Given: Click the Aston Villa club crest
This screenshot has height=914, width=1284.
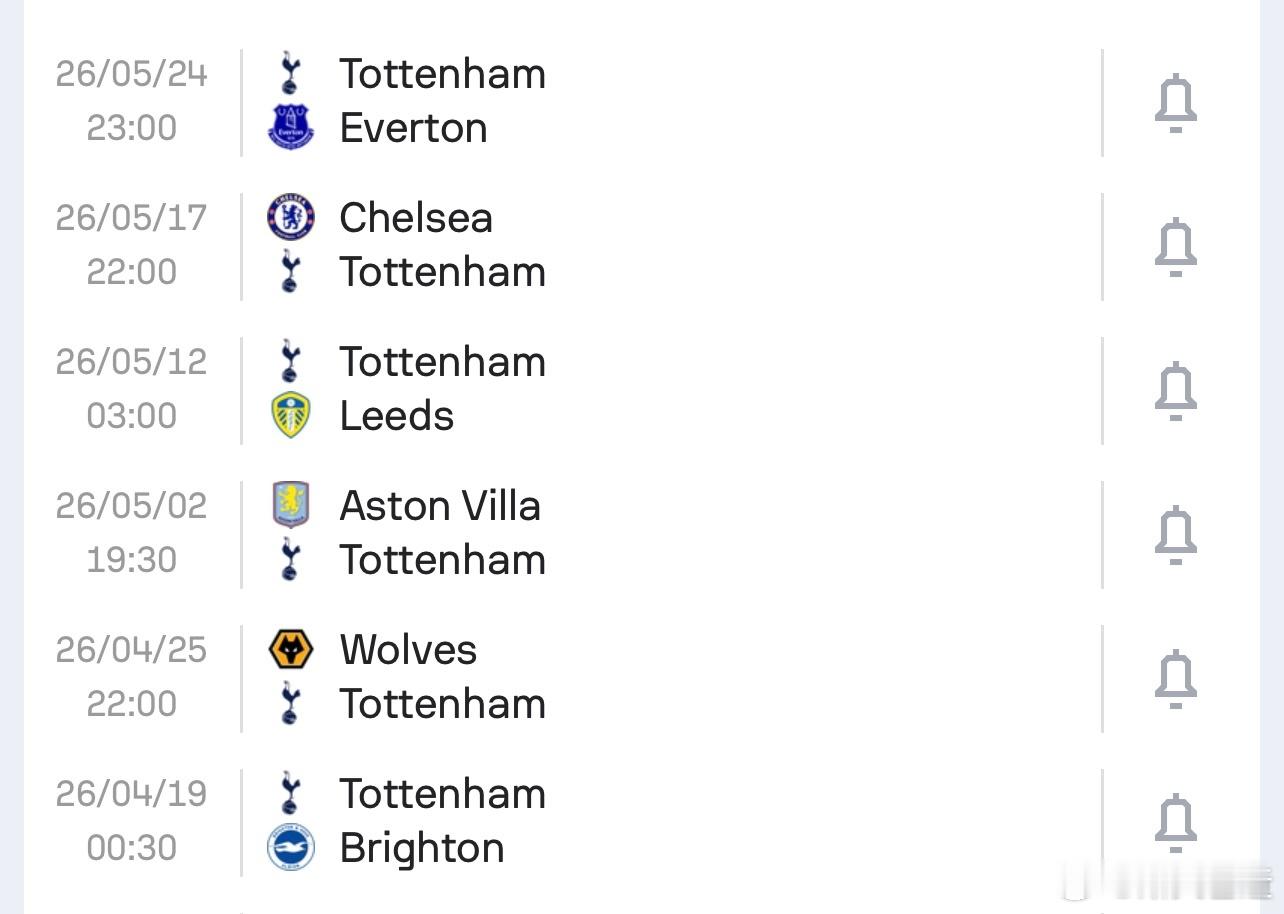Looking at the screenshot, I should pos(291,506).
